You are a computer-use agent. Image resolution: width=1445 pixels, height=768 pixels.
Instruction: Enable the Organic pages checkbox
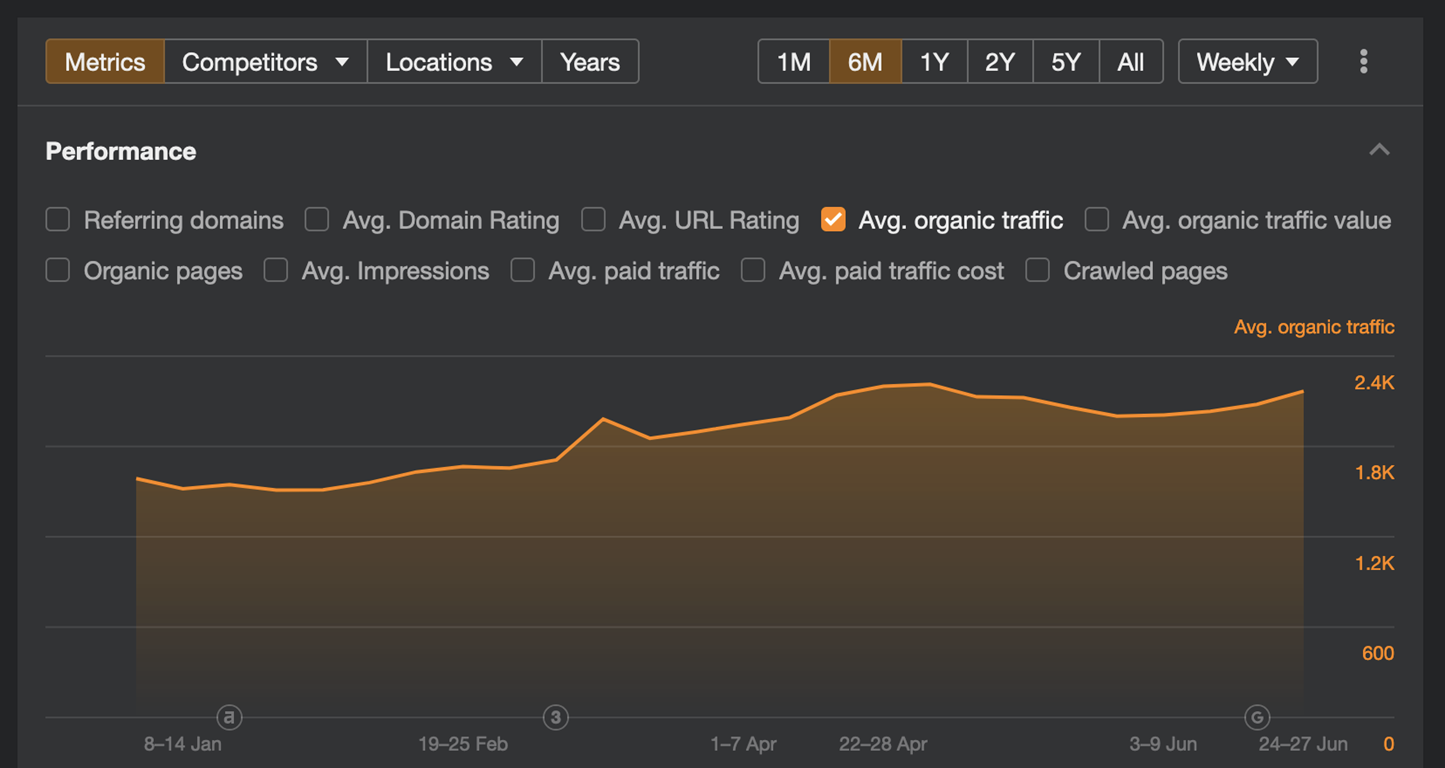(x=58, y=270)
